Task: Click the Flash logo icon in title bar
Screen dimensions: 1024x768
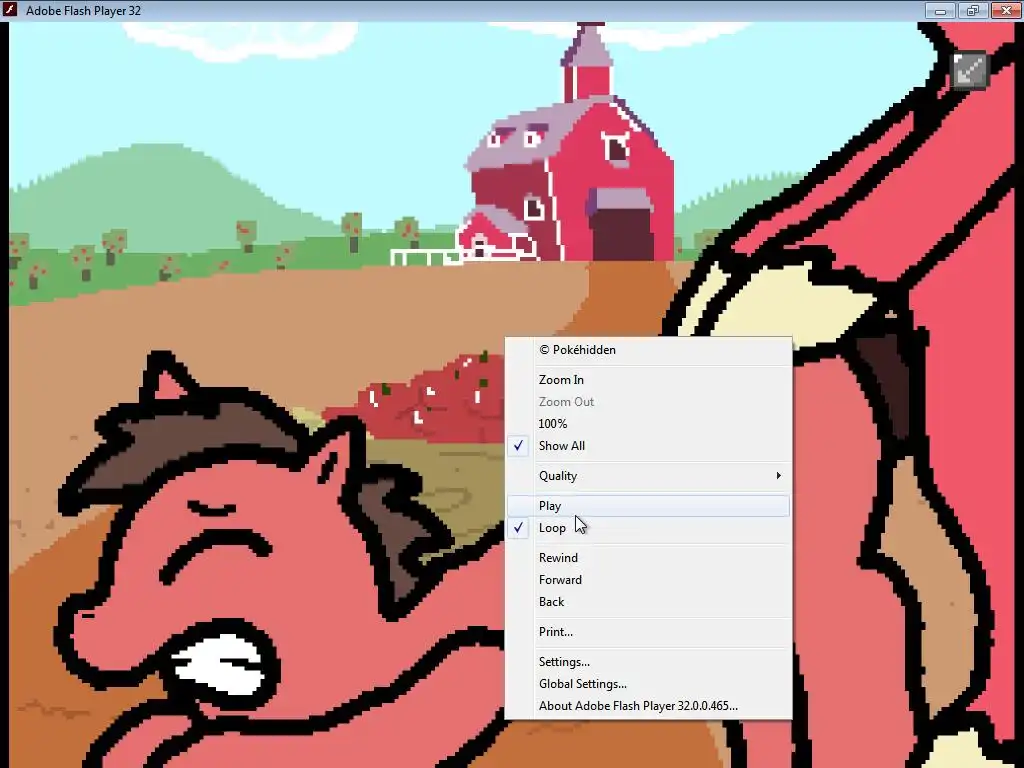Action: tap(10, 10)
